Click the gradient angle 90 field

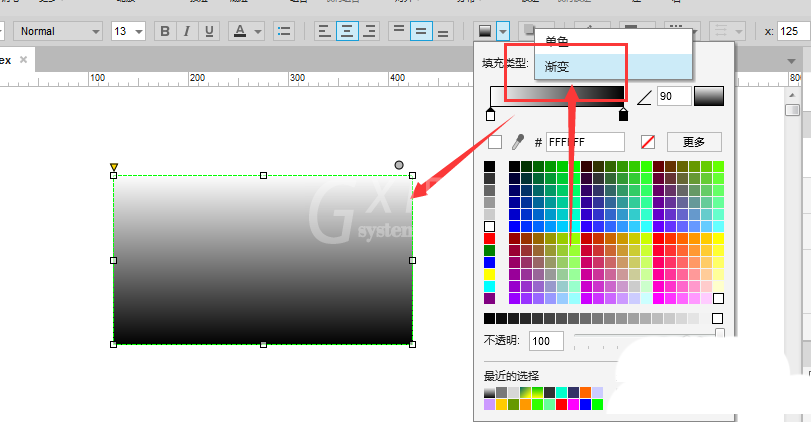click(x=674, y=96)
